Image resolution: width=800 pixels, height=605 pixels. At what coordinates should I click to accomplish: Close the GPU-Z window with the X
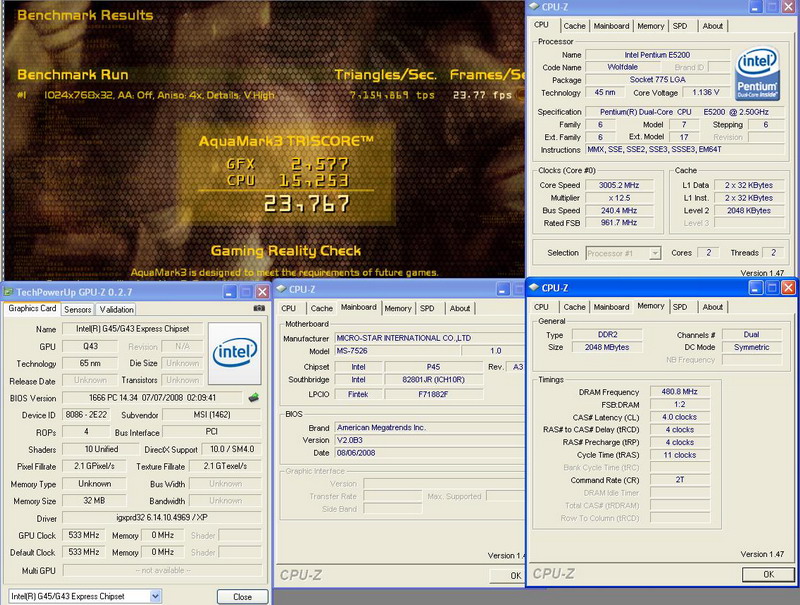click(262, 292)
